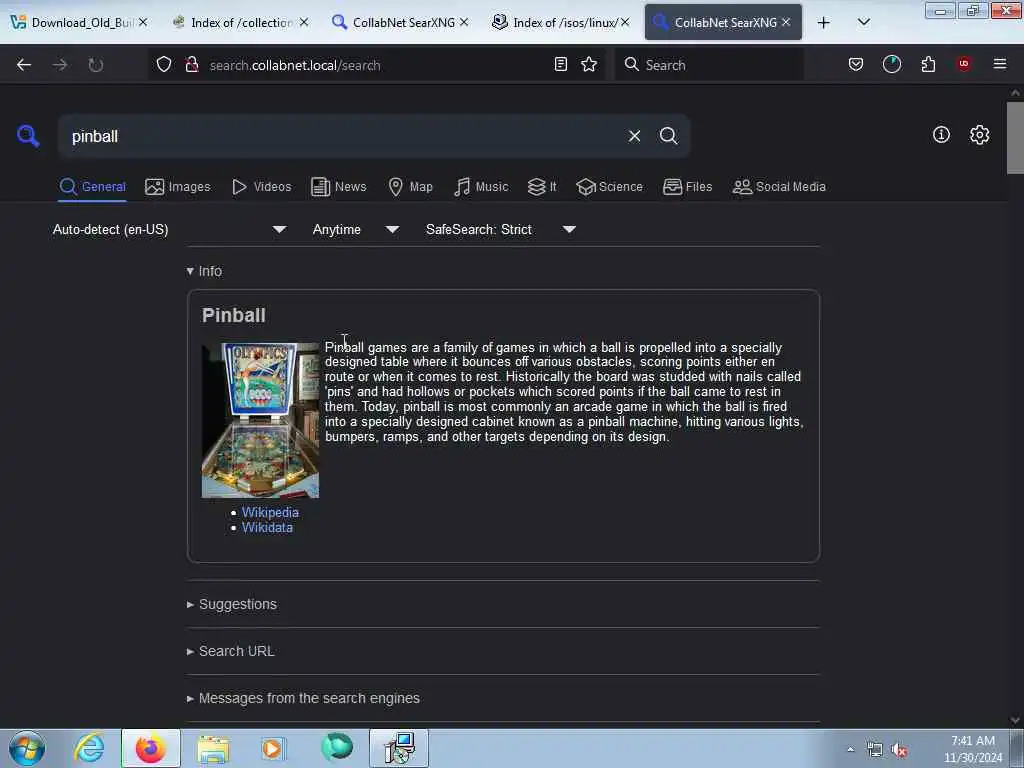1024x768 pixels.
Task: Expand Messages from the search engines
Action: (x=303, y=698)
